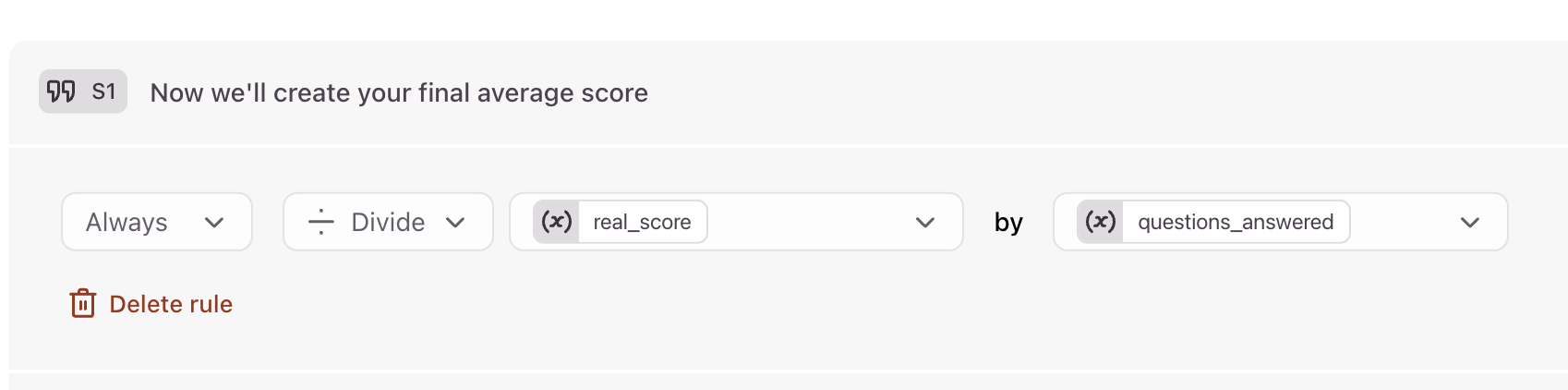Viewport: 1568px width, 390px height.
Task: Open the Always condition dropdown
Action: pyautogui.click(x=157, y=222)
